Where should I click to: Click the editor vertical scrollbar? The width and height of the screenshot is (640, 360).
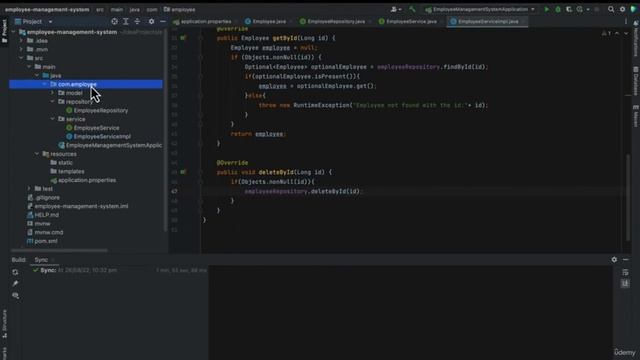click(x=628, y=198)
